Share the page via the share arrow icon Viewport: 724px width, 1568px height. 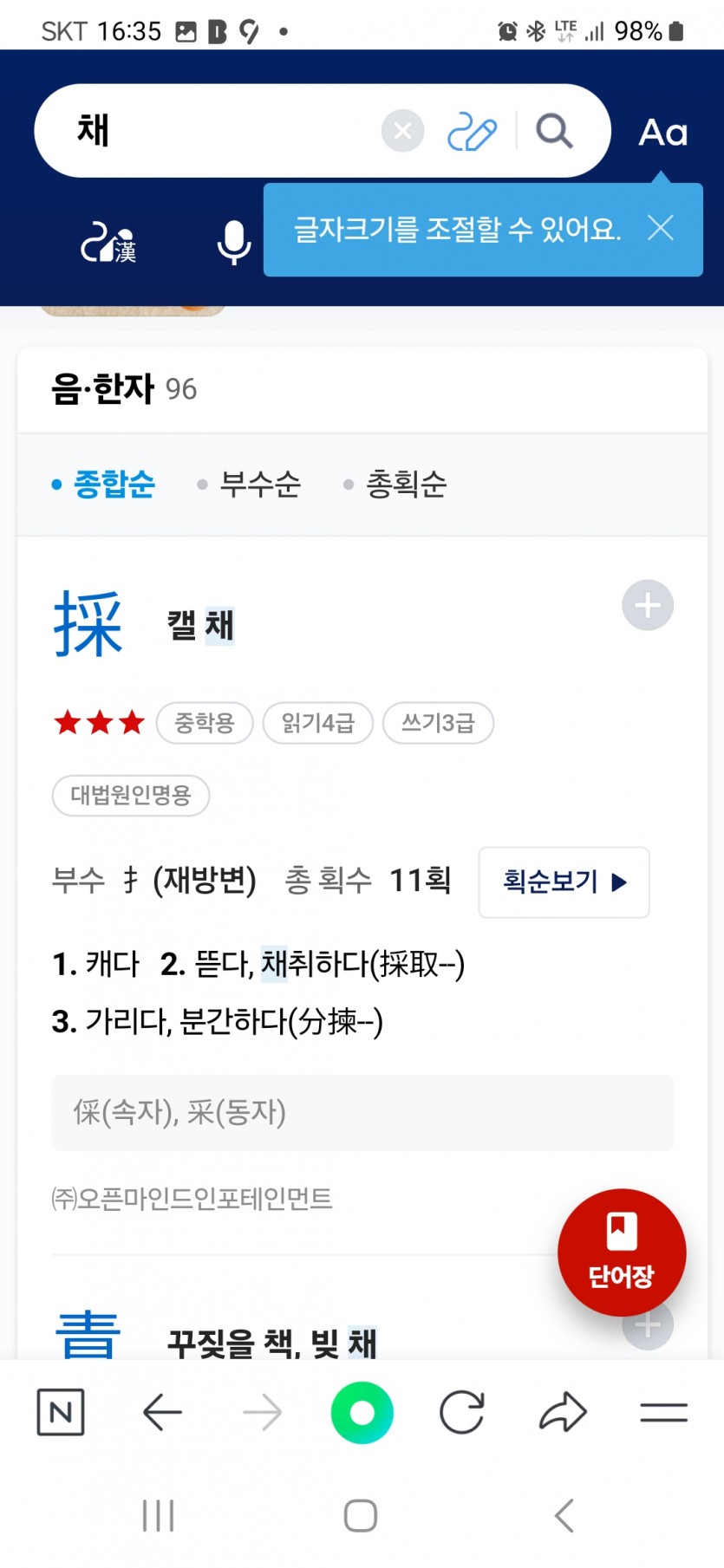tap(564, 1412)
